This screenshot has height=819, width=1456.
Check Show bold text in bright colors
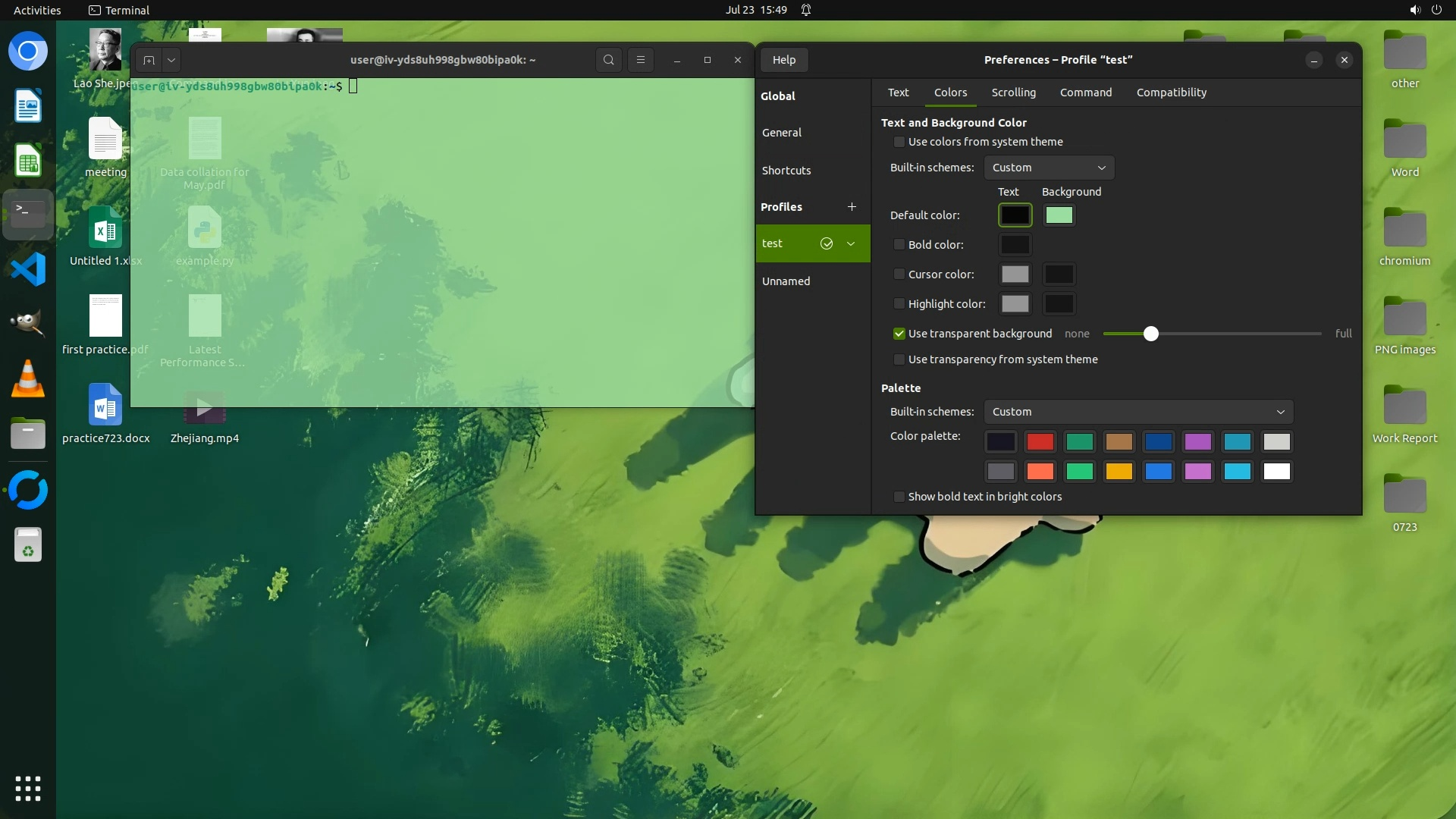coord(899,497)
